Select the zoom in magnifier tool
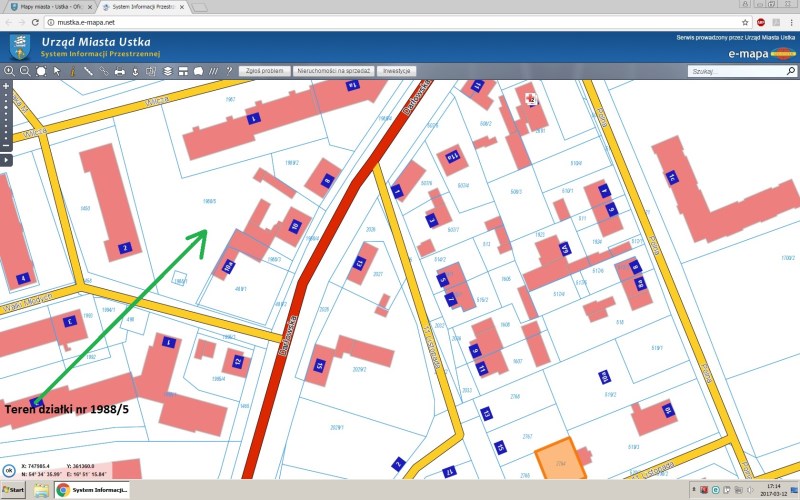Viewport: 800px width, 500px height. pos(9,71)
